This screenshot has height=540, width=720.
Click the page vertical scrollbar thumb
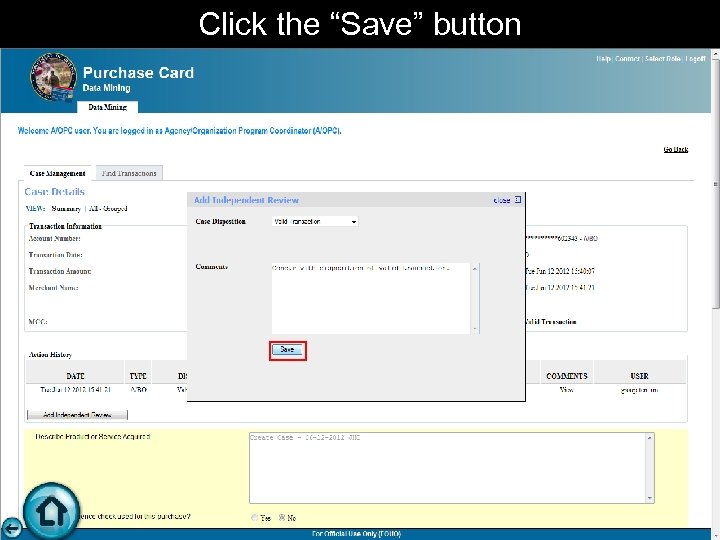click(715, 184)
